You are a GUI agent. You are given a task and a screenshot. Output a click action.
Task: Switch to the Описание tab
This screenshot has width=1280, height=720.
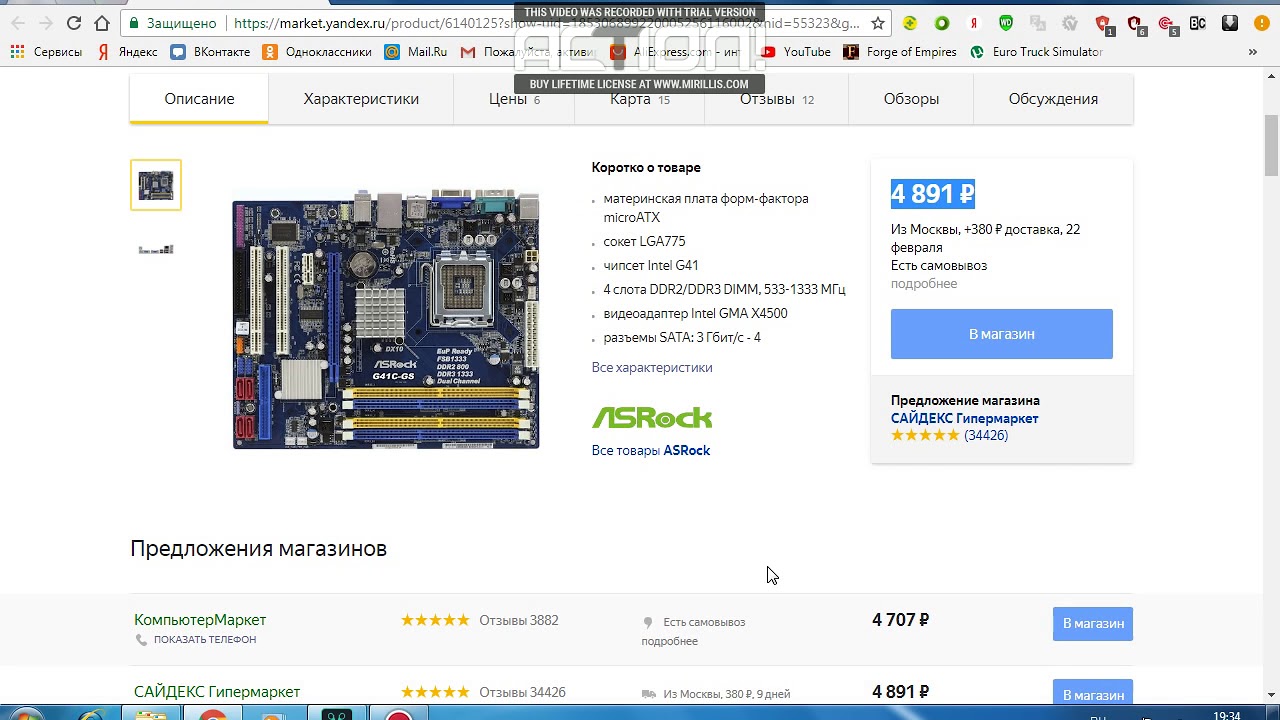[x=199, y=99]
